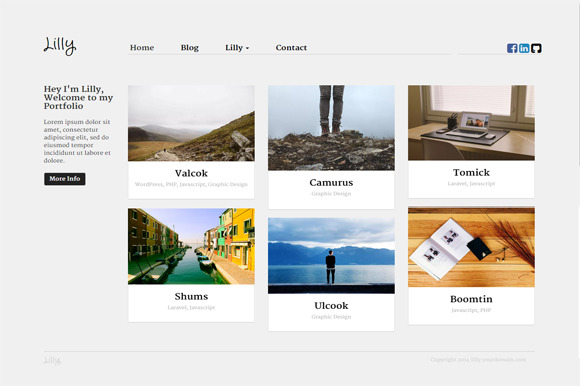Click the small Lilly logo in footer
Screen dimensions: 580x386
(x=52, y=360)
